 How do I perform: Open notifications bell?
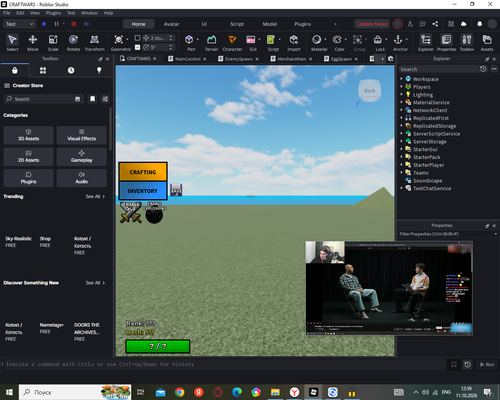pos(479,24)
